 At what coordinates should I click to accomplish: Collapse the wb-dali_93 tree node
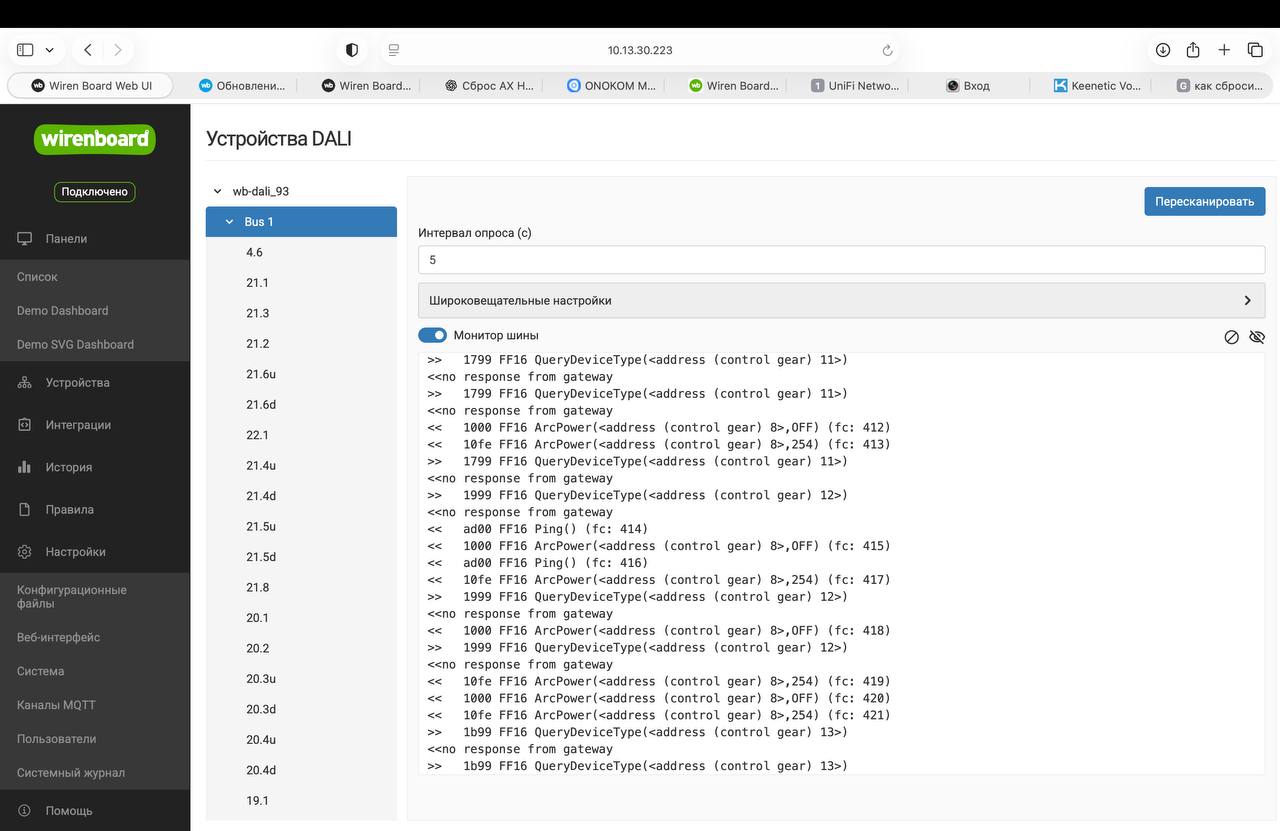[x=217, y=191]
